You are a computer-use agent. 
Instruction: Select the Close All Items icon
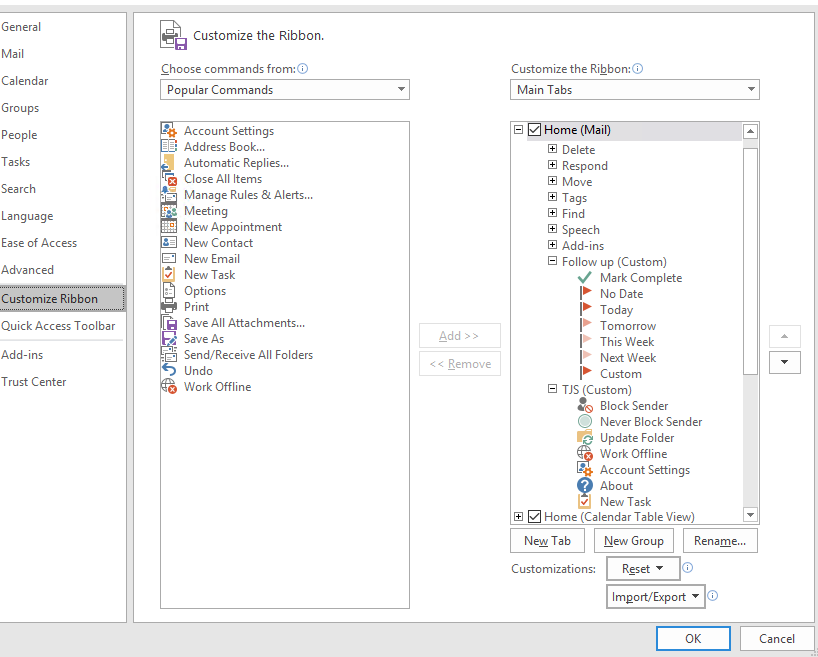tap(169, 178)
